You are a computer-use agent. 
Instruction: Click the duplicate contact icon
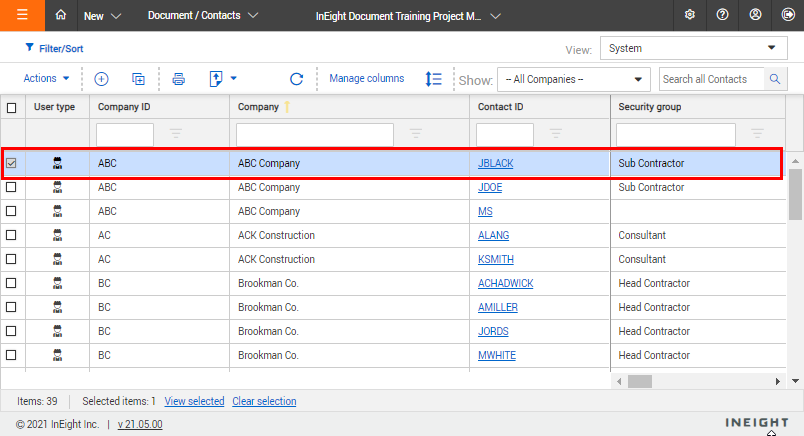138,79
